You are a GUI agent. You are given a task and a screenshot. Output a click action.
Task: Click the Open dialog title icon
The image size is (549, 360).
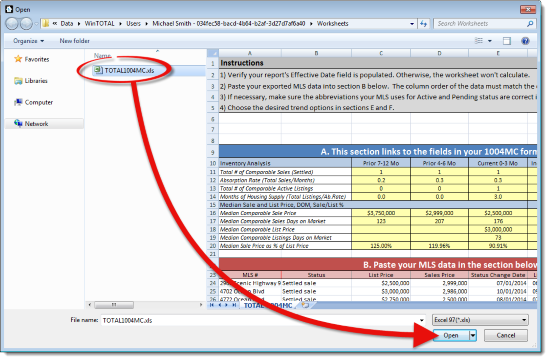[x=9, y=9]
